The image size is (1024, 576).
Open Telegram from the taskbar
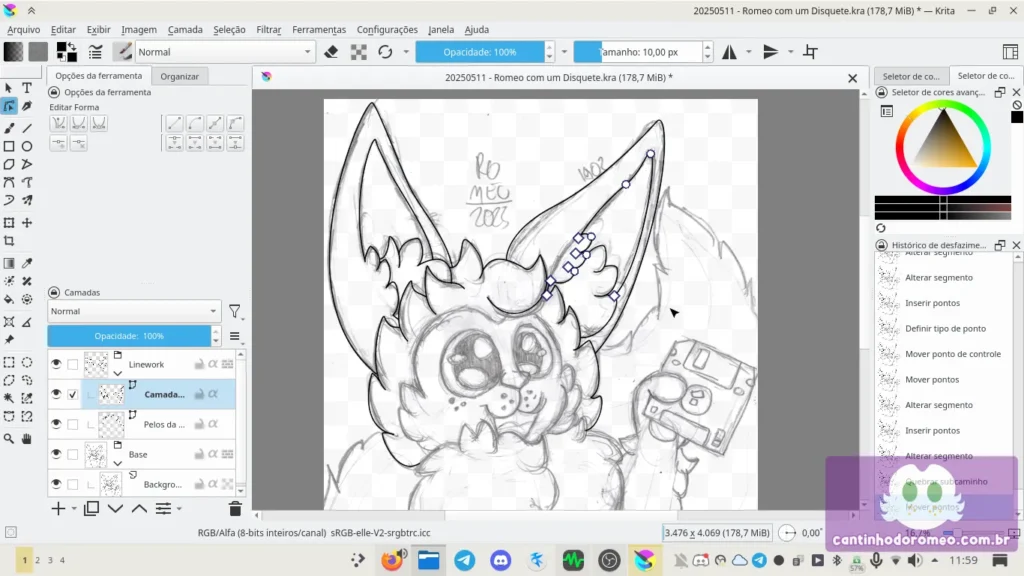pyautogui.click(x=464, y=560)
